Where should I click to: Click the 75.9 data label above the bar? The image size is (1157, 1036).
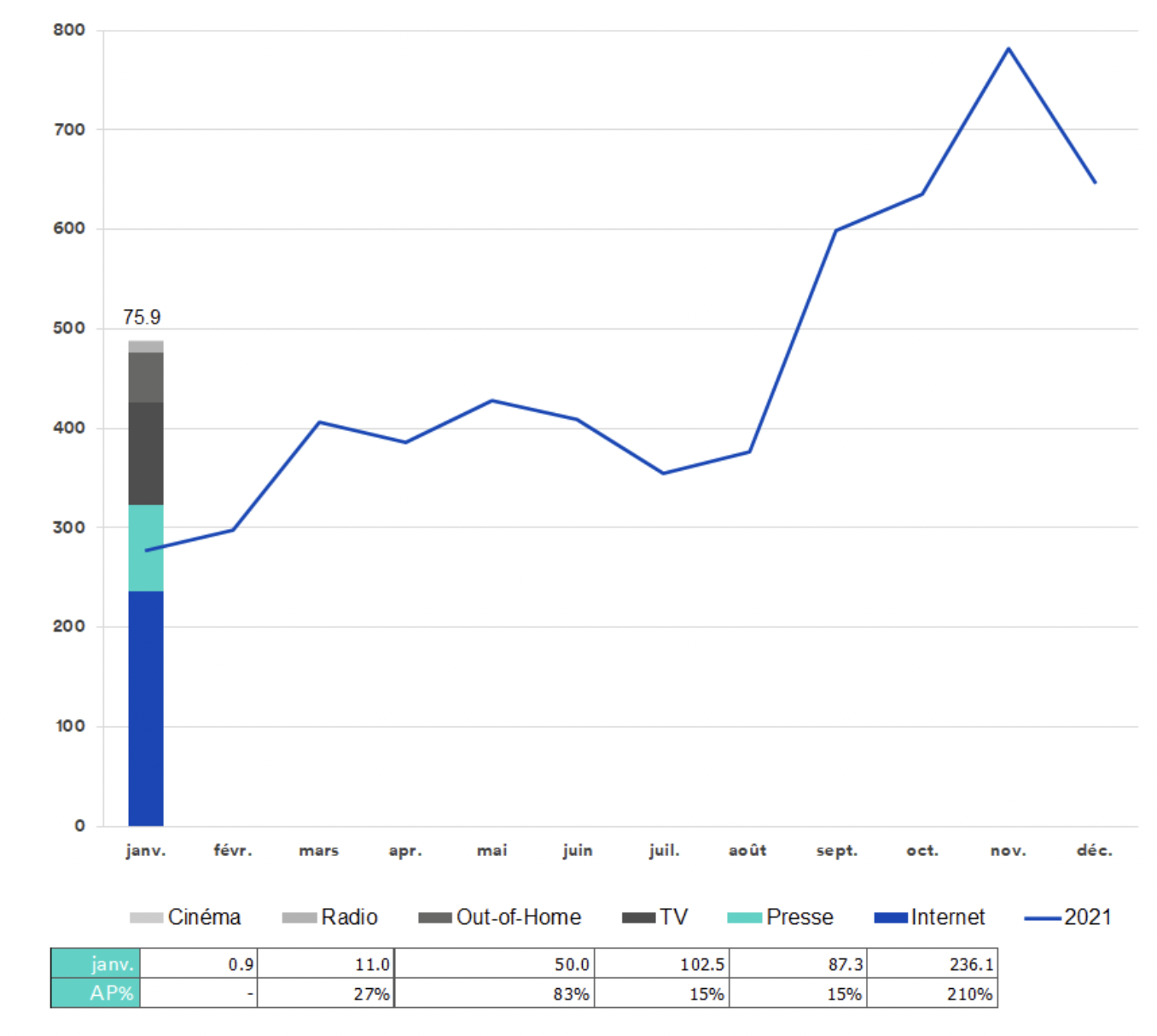pyautogui.click(x=142, y=317)
